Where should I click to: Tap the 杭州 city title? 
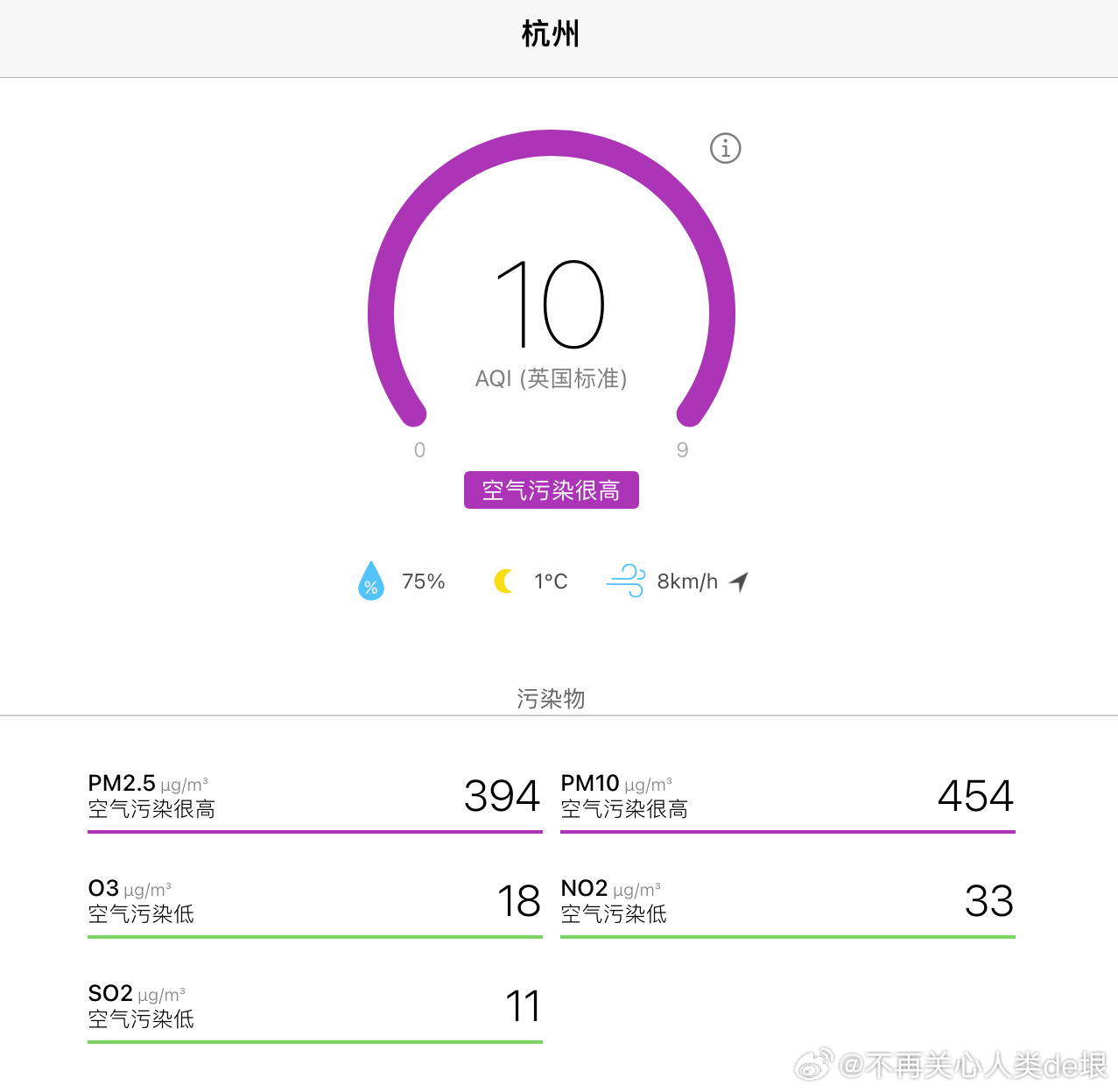tap(551, 35)
